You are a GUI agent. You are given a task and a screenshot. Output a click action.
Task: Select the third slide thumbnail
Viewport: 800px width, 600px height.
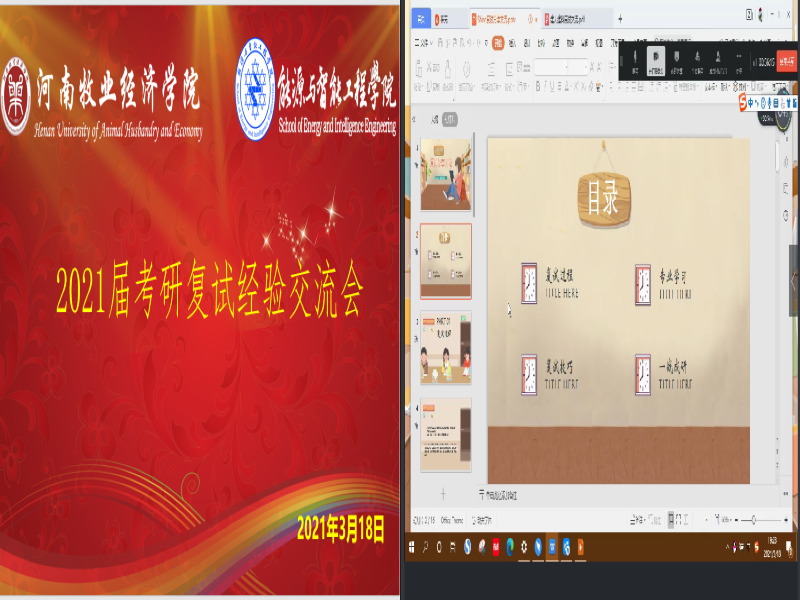445,346
